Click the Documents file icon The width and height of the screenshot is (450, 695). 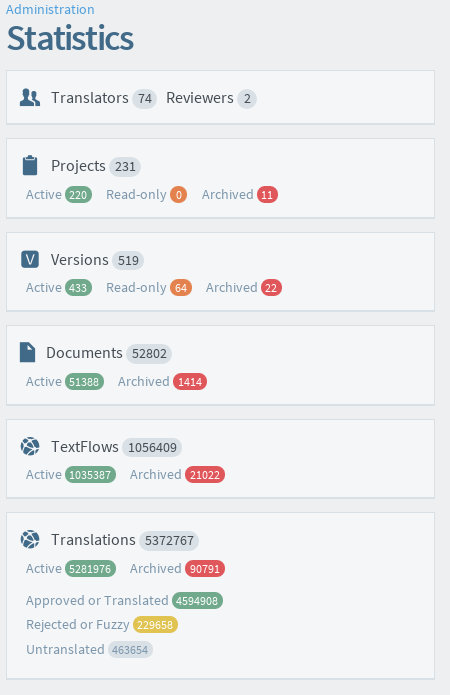click(x=27, y=352)
